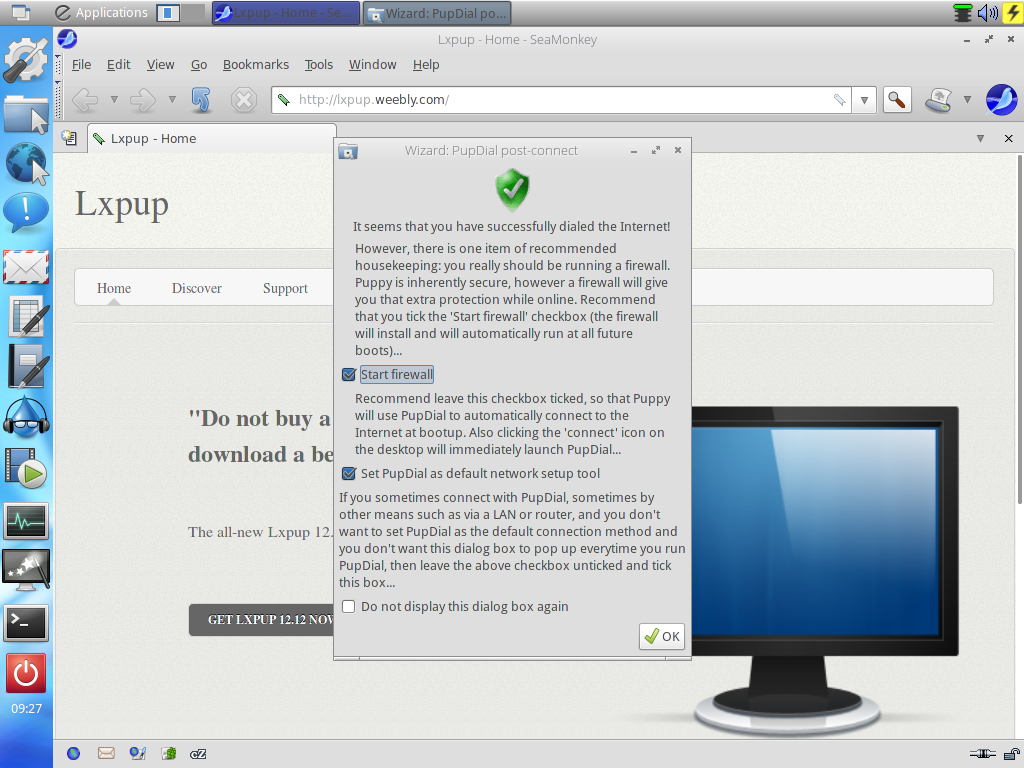Image resolution: width=1024 pixels, height=768 pixels.
Task: Open the Go menu
Action: 199,65
